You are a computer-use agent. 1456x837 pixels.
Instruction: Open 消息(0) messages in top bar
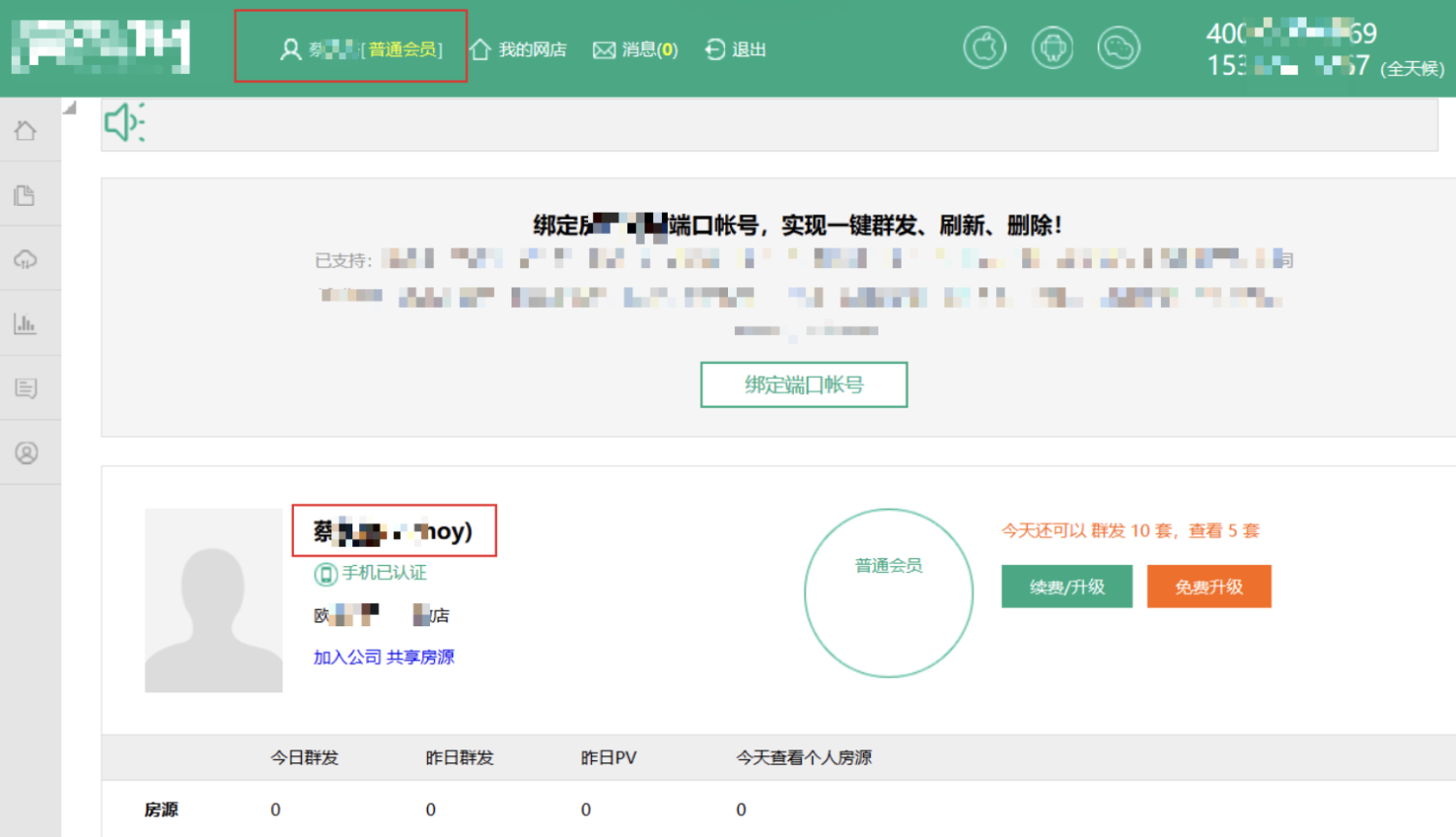636,50
